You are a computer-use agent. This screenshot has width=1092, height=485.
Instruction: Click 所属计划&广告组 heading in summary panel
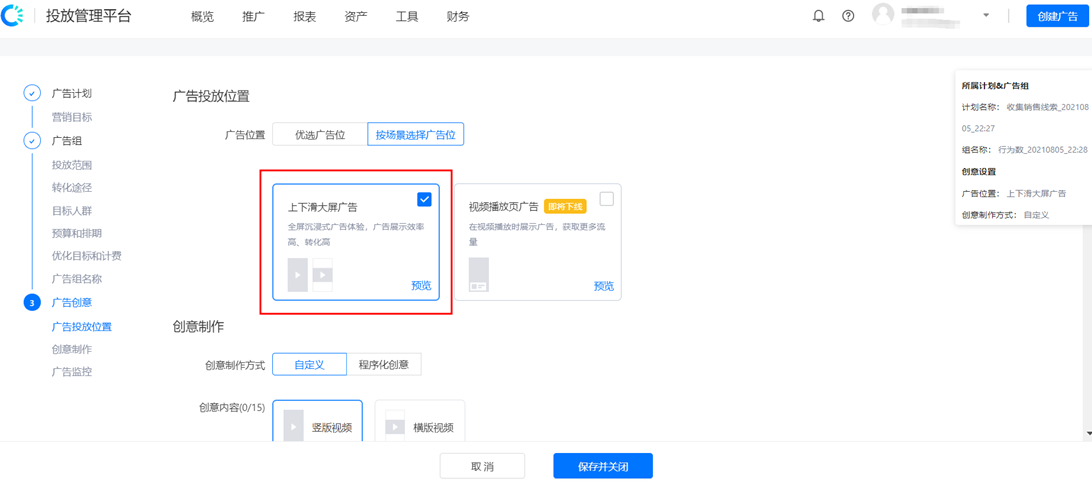pos(995,86)
